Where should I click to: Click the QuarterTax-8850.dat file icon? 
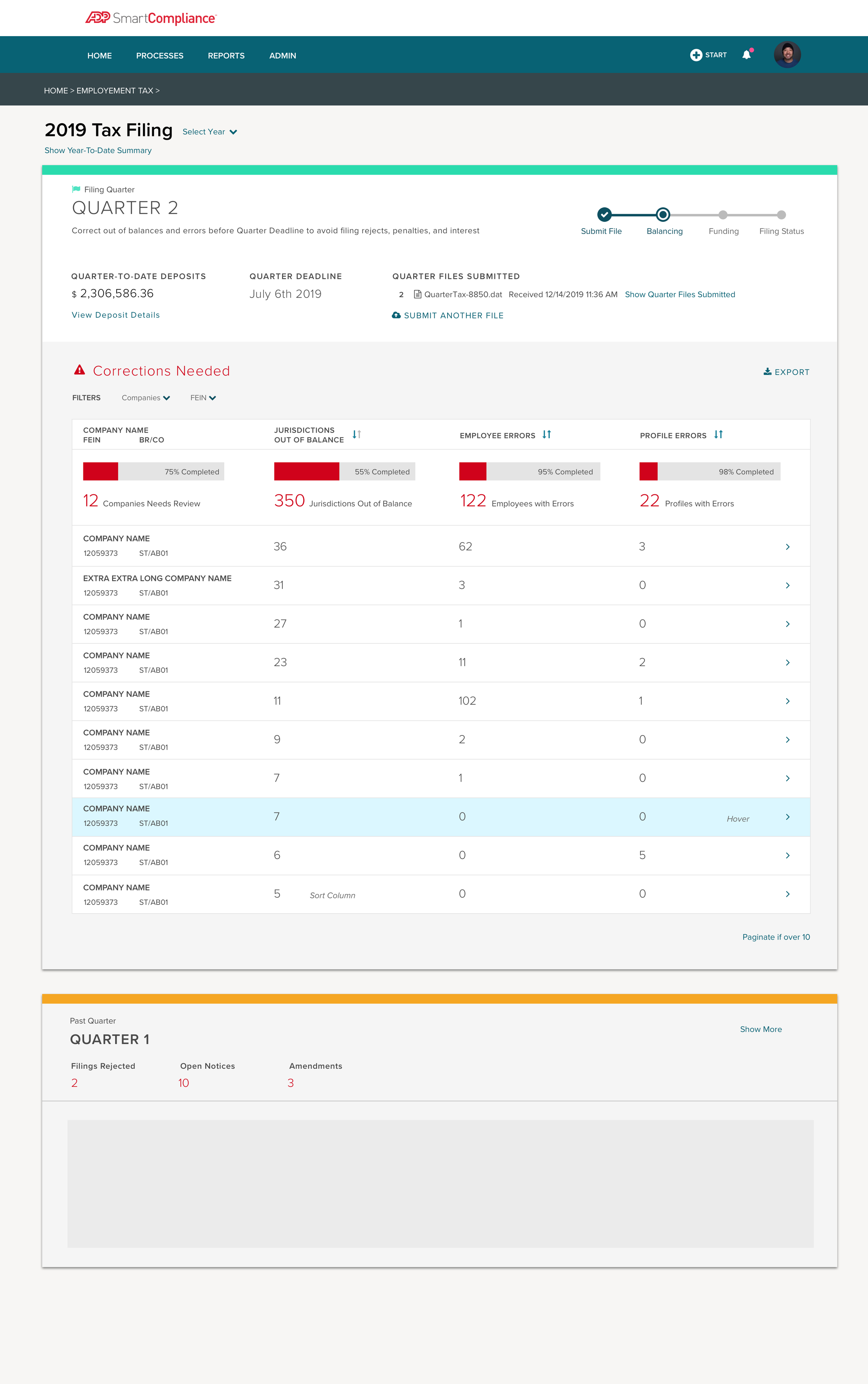point(417,294)
